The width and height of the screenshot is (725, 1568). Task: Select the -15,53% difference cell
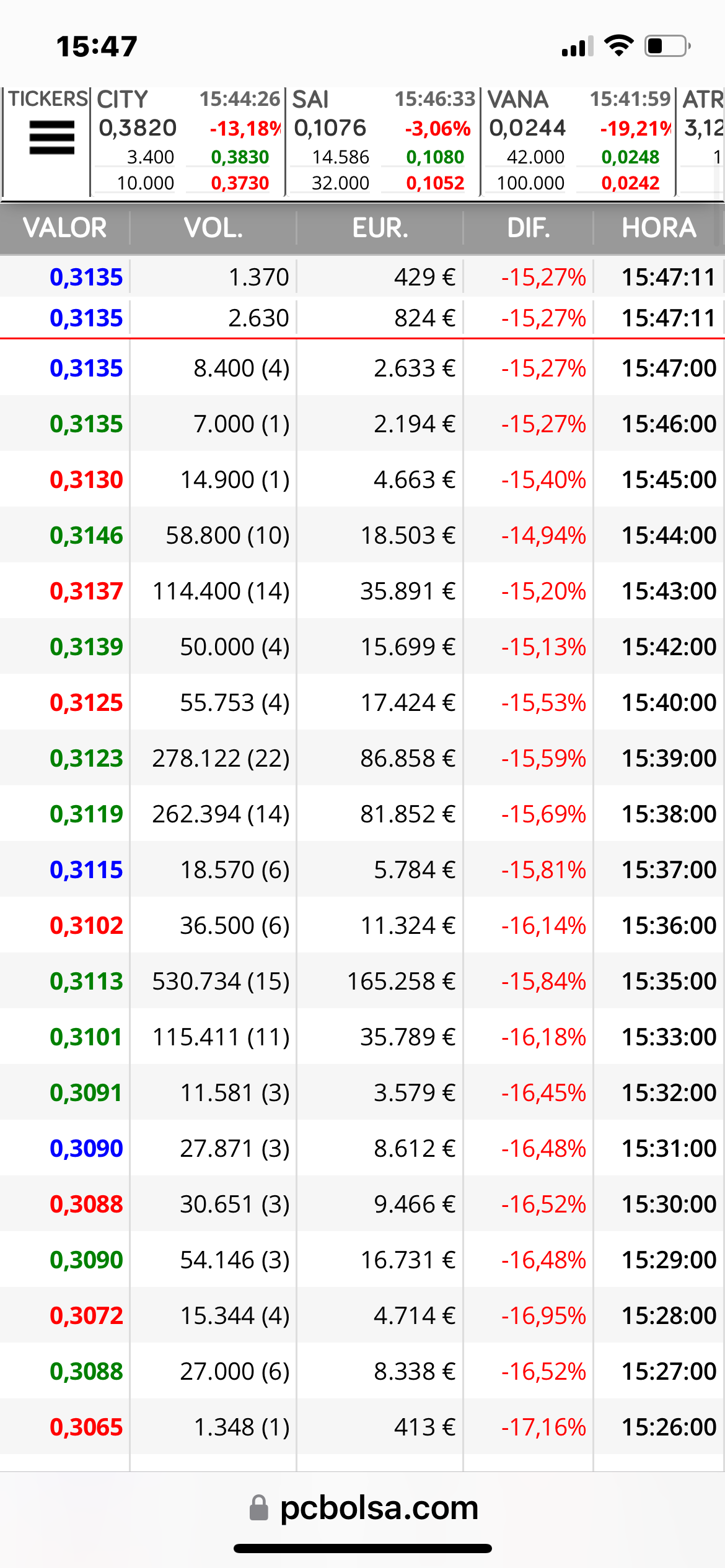click(x=543, y=703)
